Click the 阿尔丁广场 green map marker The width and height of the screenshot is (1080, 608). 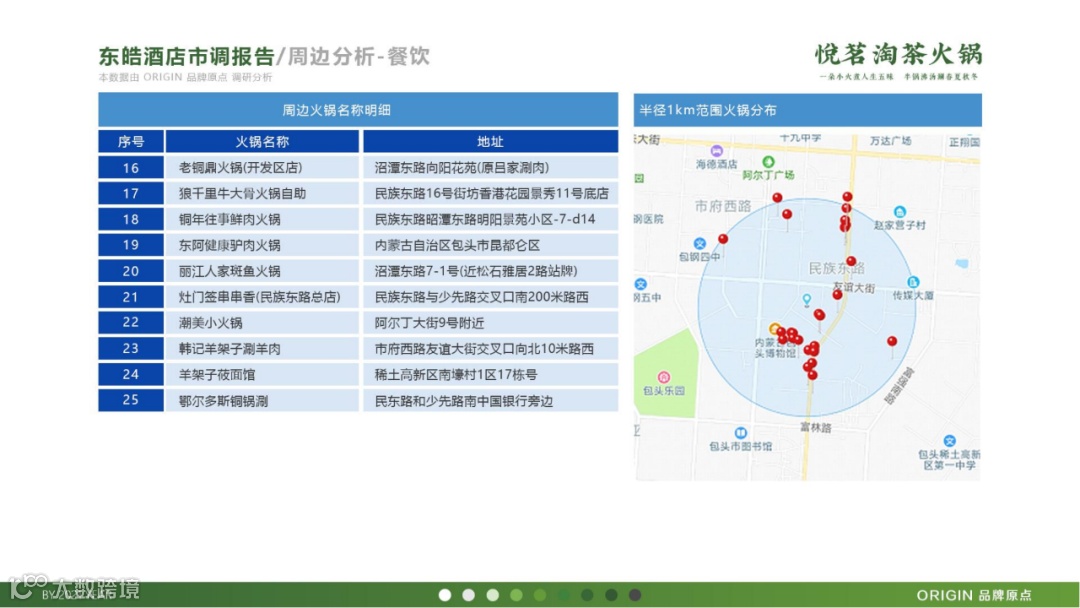pyautogui.click(x=768, y=162)
